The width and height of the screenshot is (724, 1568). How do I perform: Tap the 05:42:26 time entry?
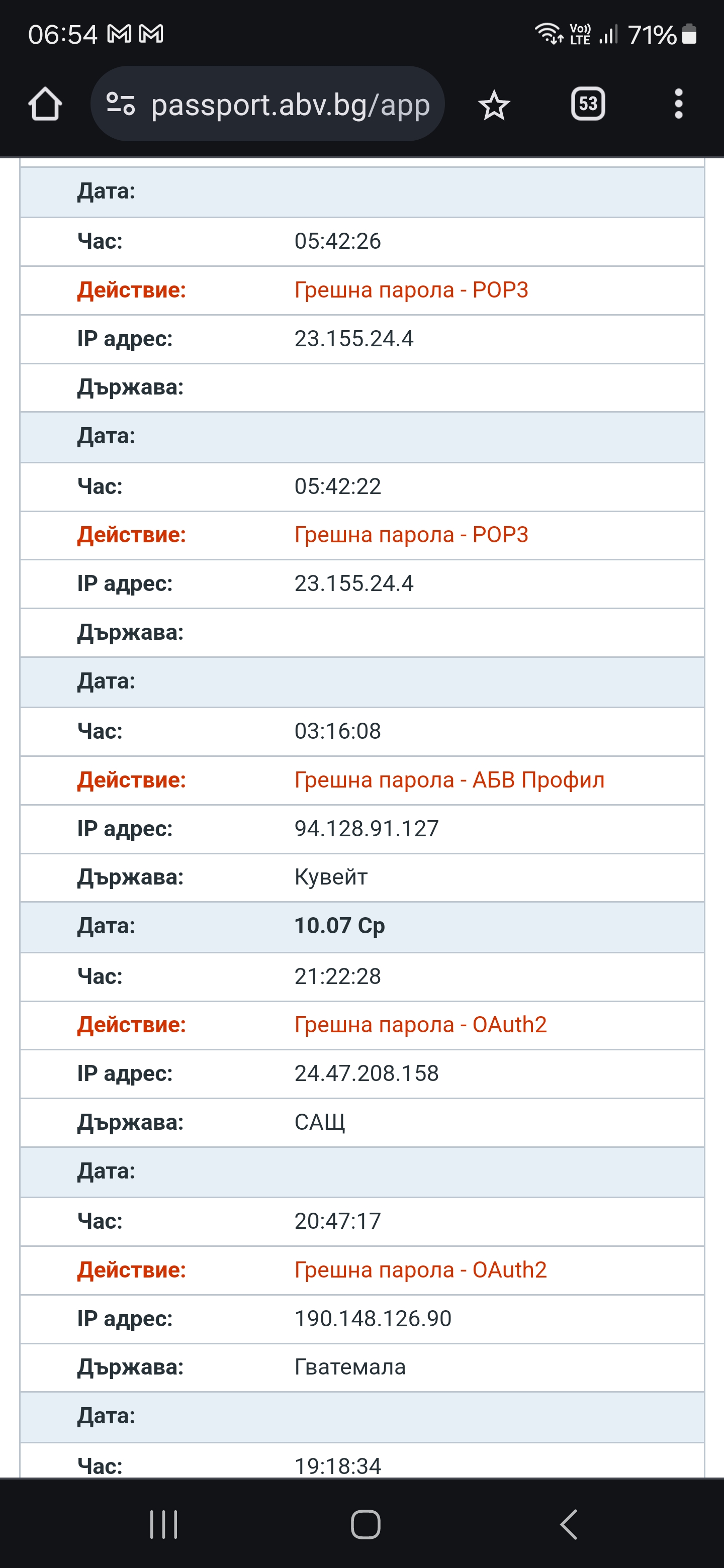[337, 241]
